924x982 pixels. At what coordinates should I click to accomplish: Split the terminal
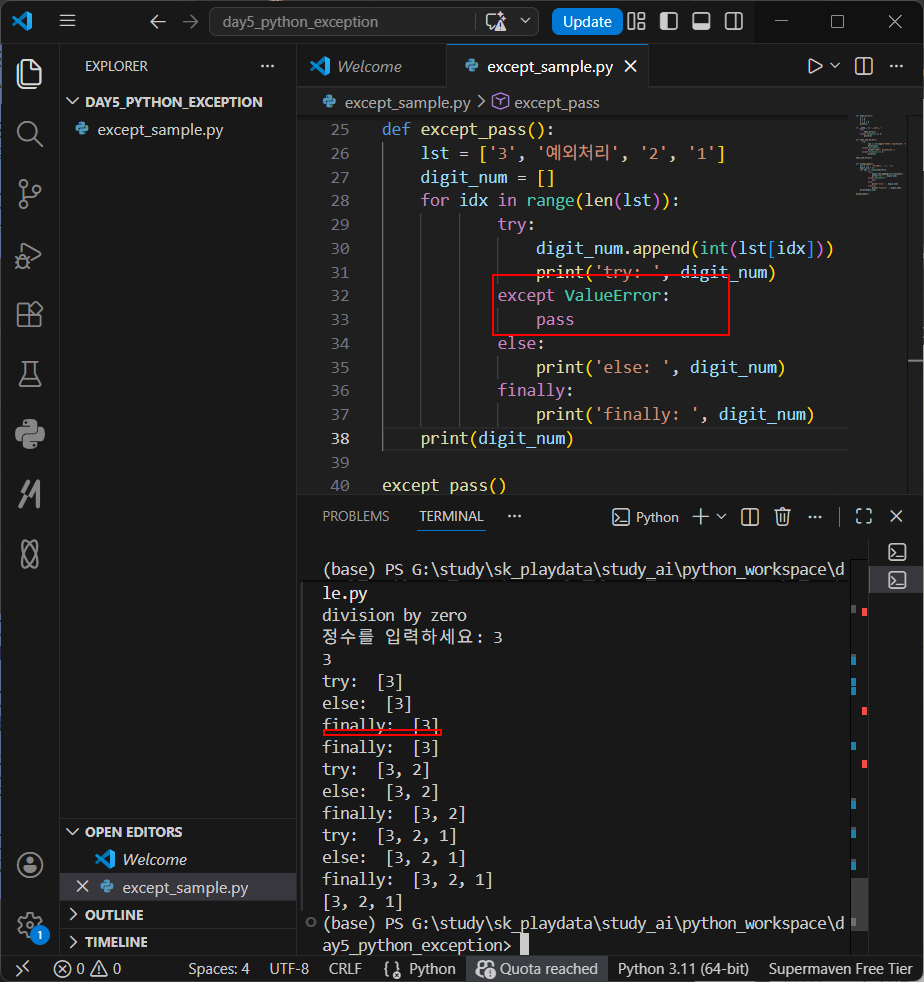(x=750, y=517)
